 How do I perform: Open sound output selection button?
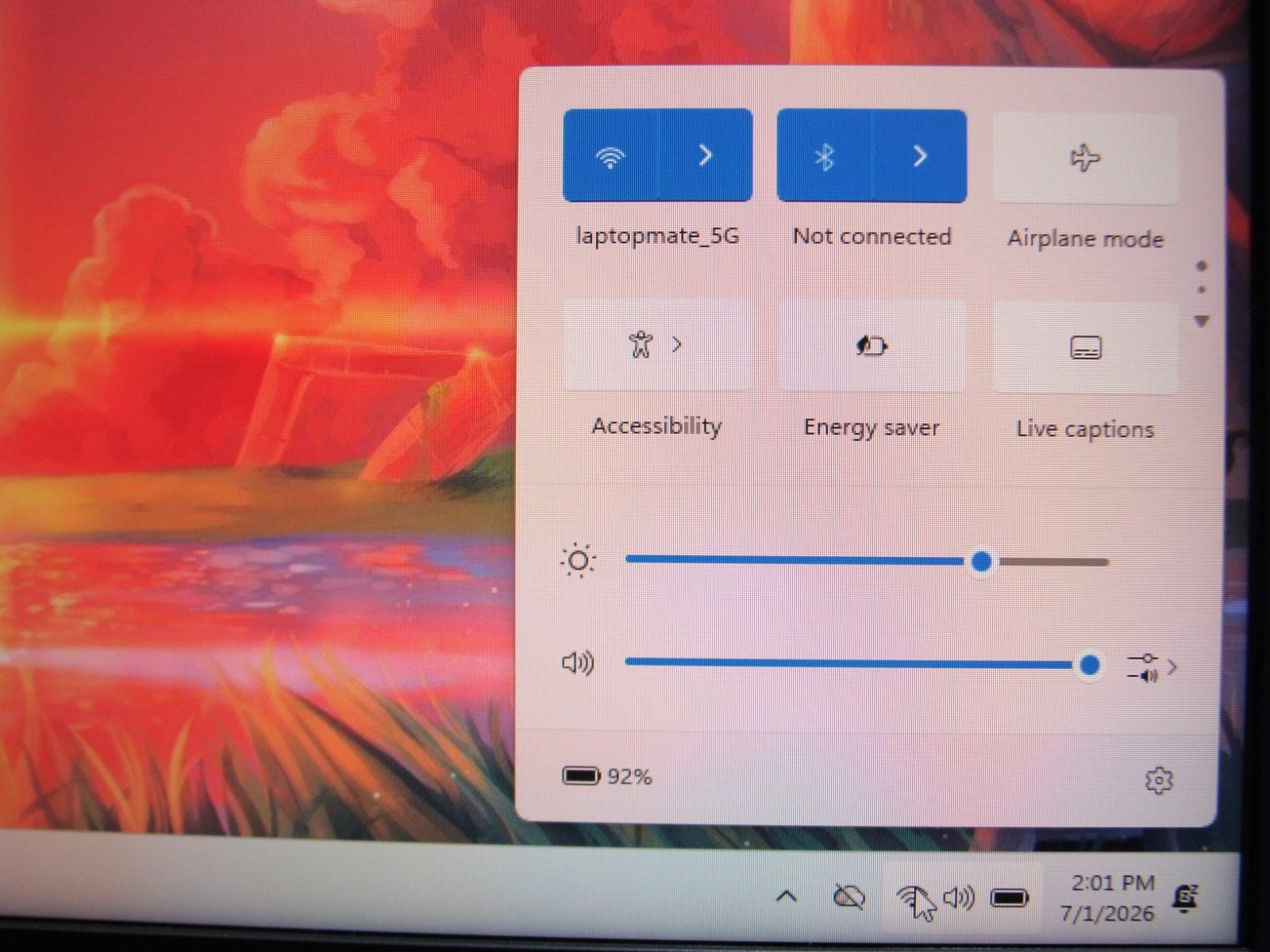pos(1152,667)
